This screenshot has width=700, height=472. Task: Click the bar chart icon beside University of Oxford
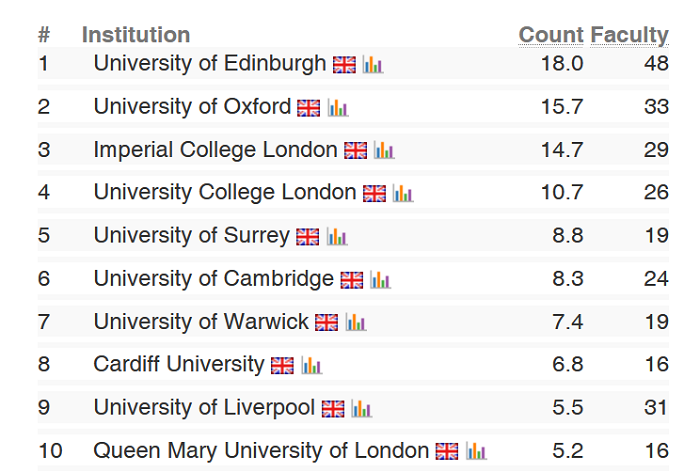[338, 108]
